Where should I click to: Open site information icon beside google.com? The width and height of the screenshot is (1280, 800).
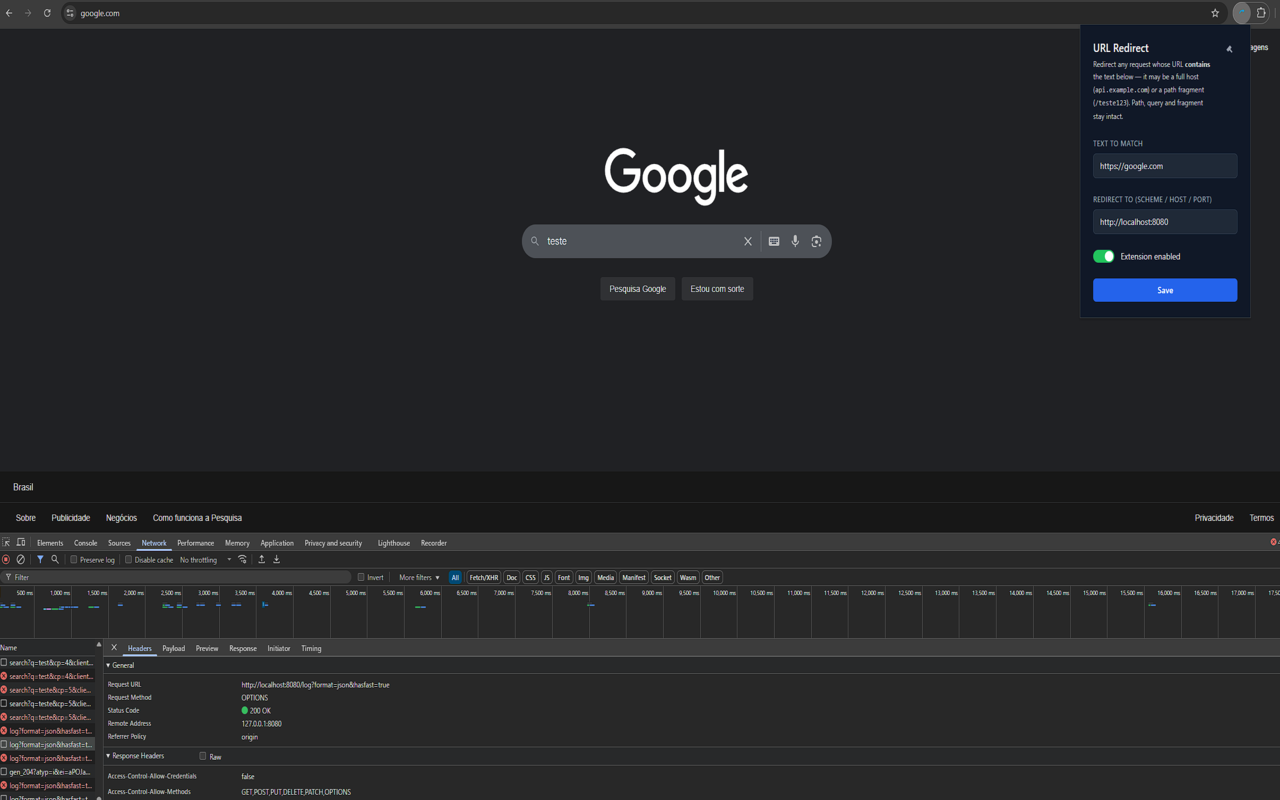[70, 13]
